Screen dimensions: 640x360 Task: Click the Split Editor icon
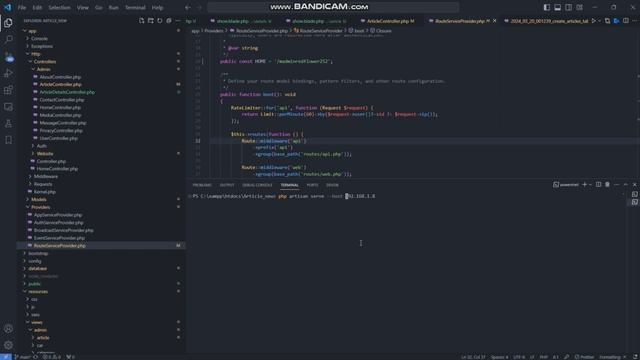pos(626,21)
